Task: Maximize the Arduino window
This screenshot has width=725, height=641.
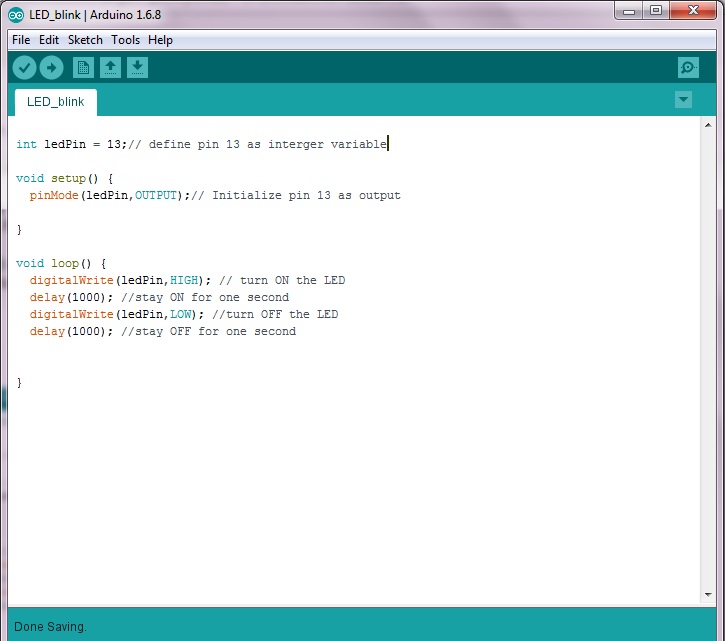Action: click(656, 11)
